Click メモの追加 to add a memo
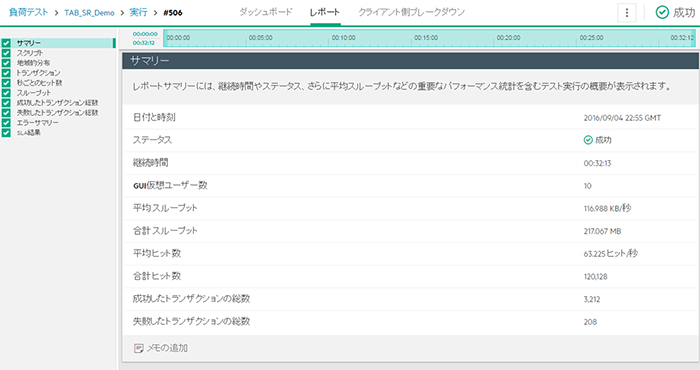 point(167,348)
